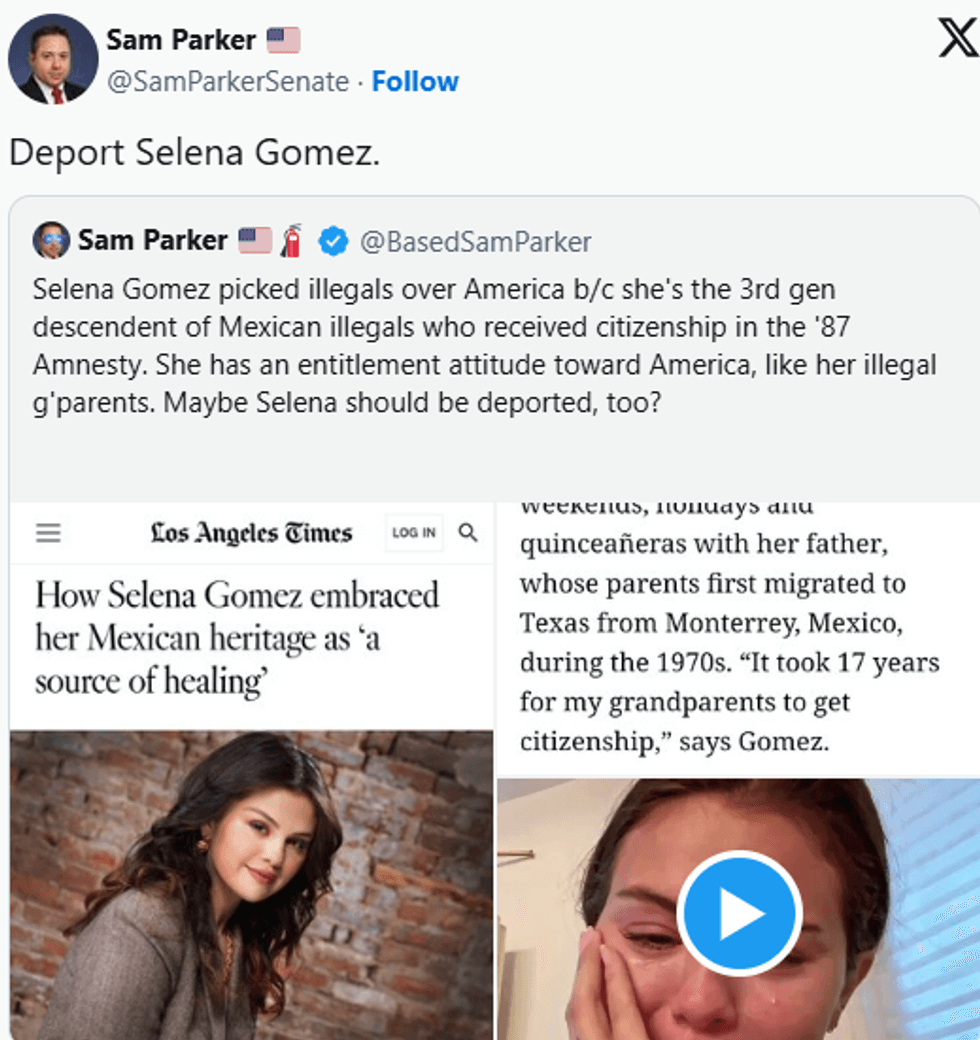Click the quoted tweet author name
Viewport: 980px width, 1040px height.
point(153,241)
